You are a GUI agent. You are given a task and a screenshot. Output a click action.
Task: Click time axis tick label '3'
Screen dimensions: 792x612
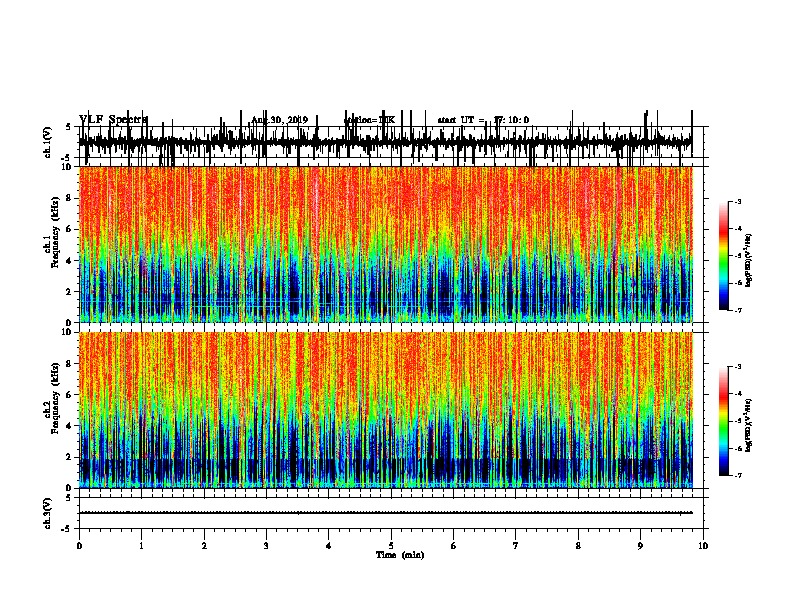click(266, 546)
